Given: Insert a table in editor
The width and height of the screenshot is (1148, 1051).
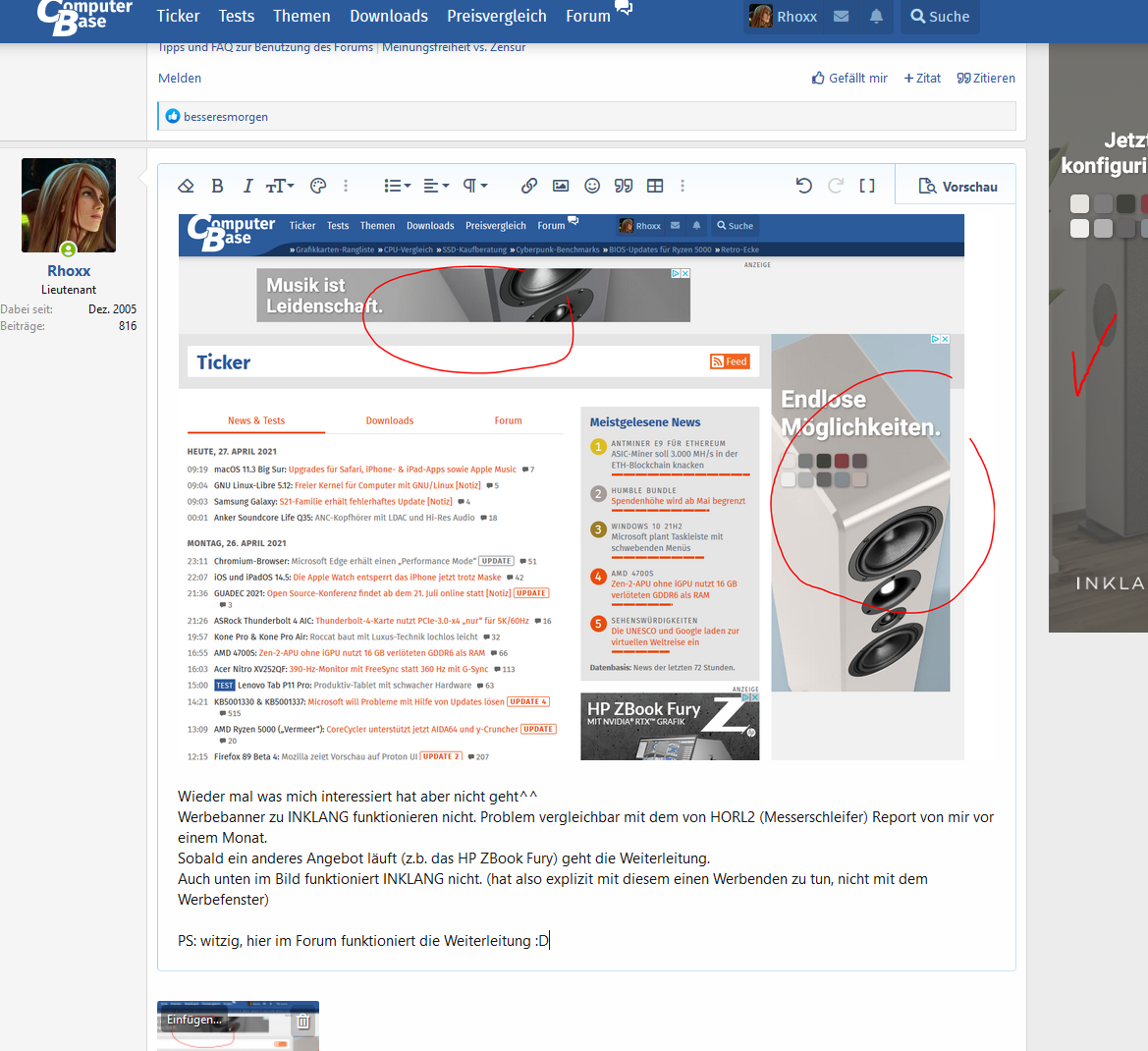Looking at the screenshot, I should click(655, 186).
